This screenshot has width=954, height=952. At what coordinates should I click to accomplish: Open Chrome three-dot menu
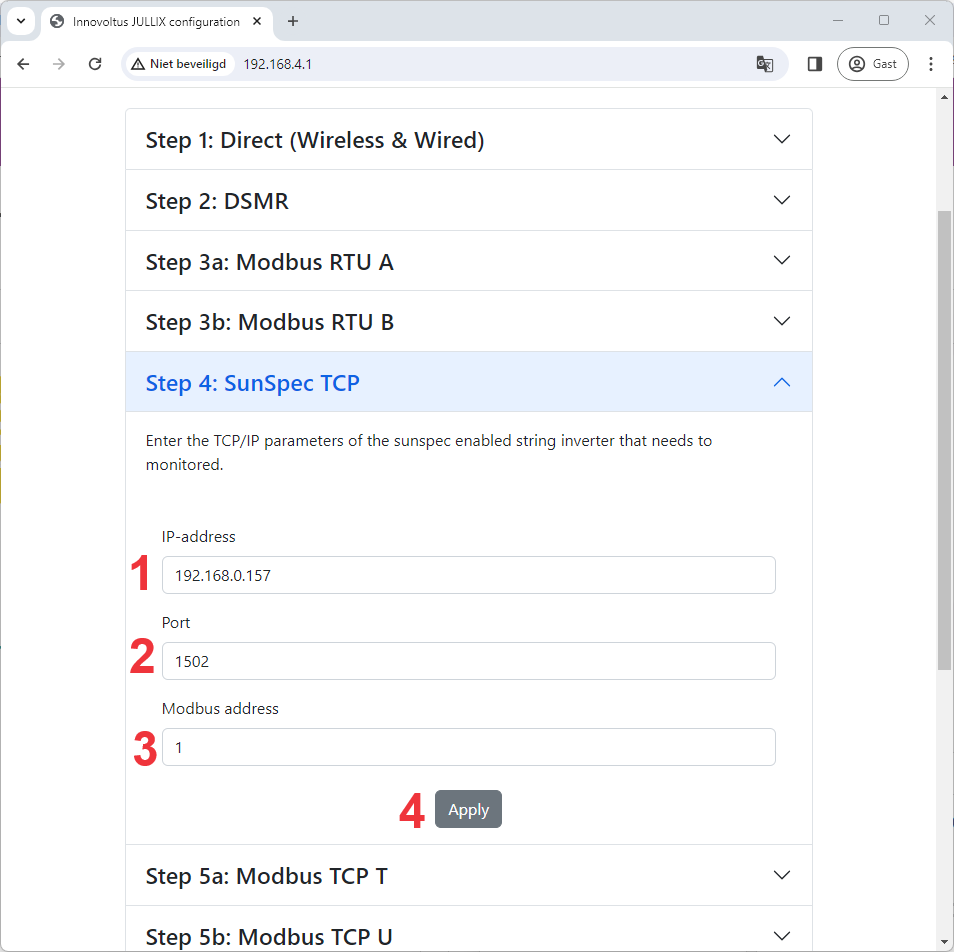point(931,64)
